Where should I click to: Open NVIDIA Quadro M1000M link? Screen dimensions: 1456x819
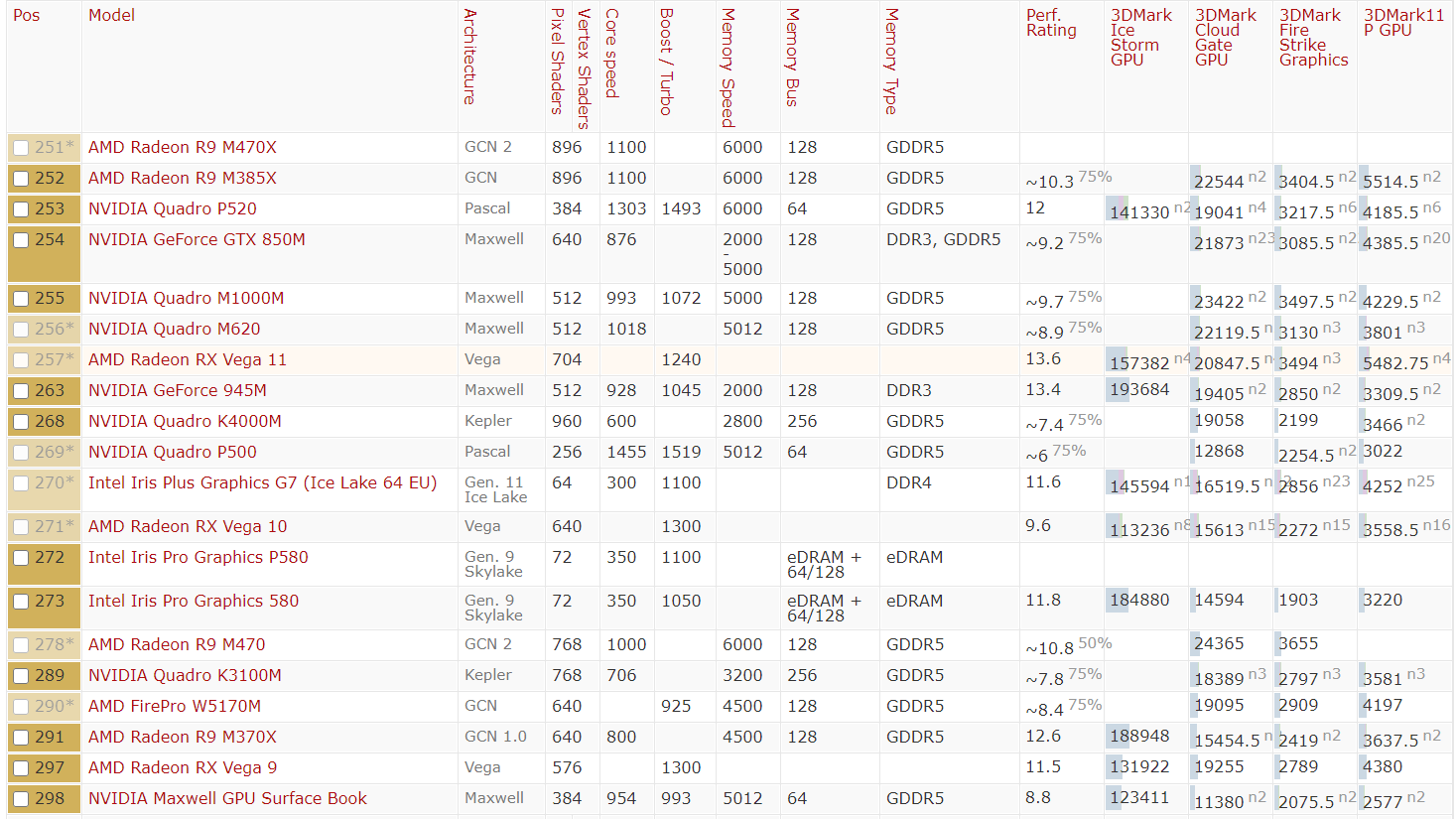point(187,299)
